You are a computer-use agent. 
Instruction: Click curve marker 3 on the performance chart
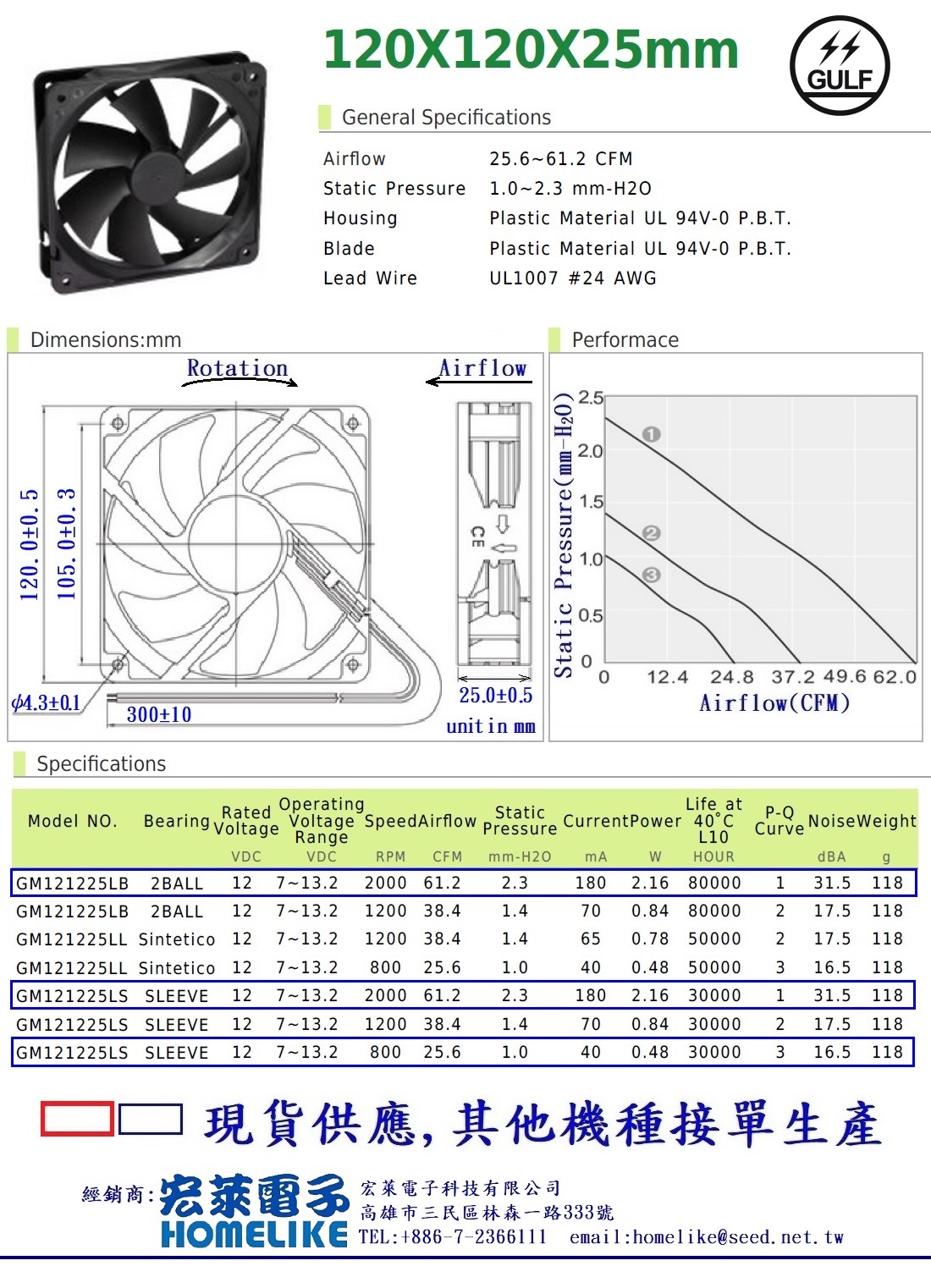coord(651,575)
